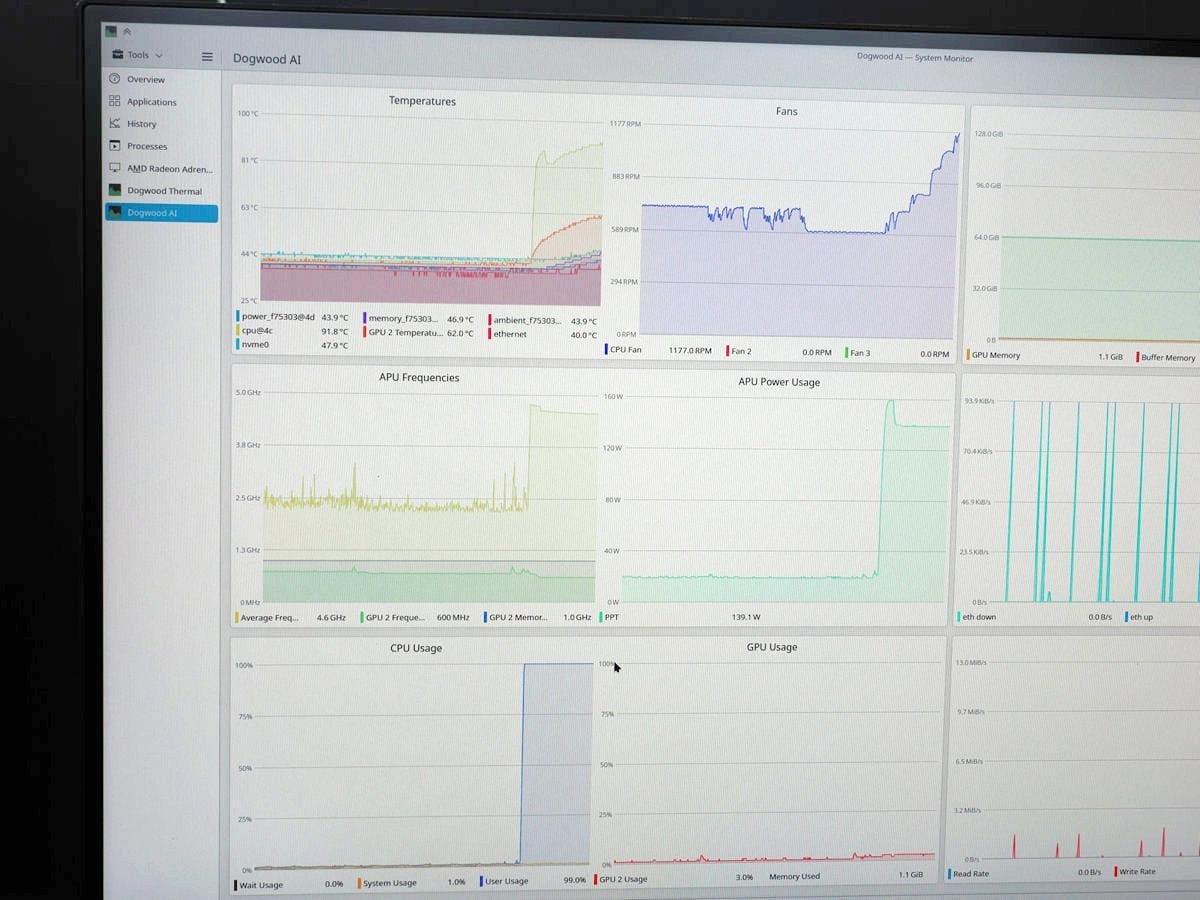
Task: Click the User Usage value 99.0%
Action: coord(574,881)
